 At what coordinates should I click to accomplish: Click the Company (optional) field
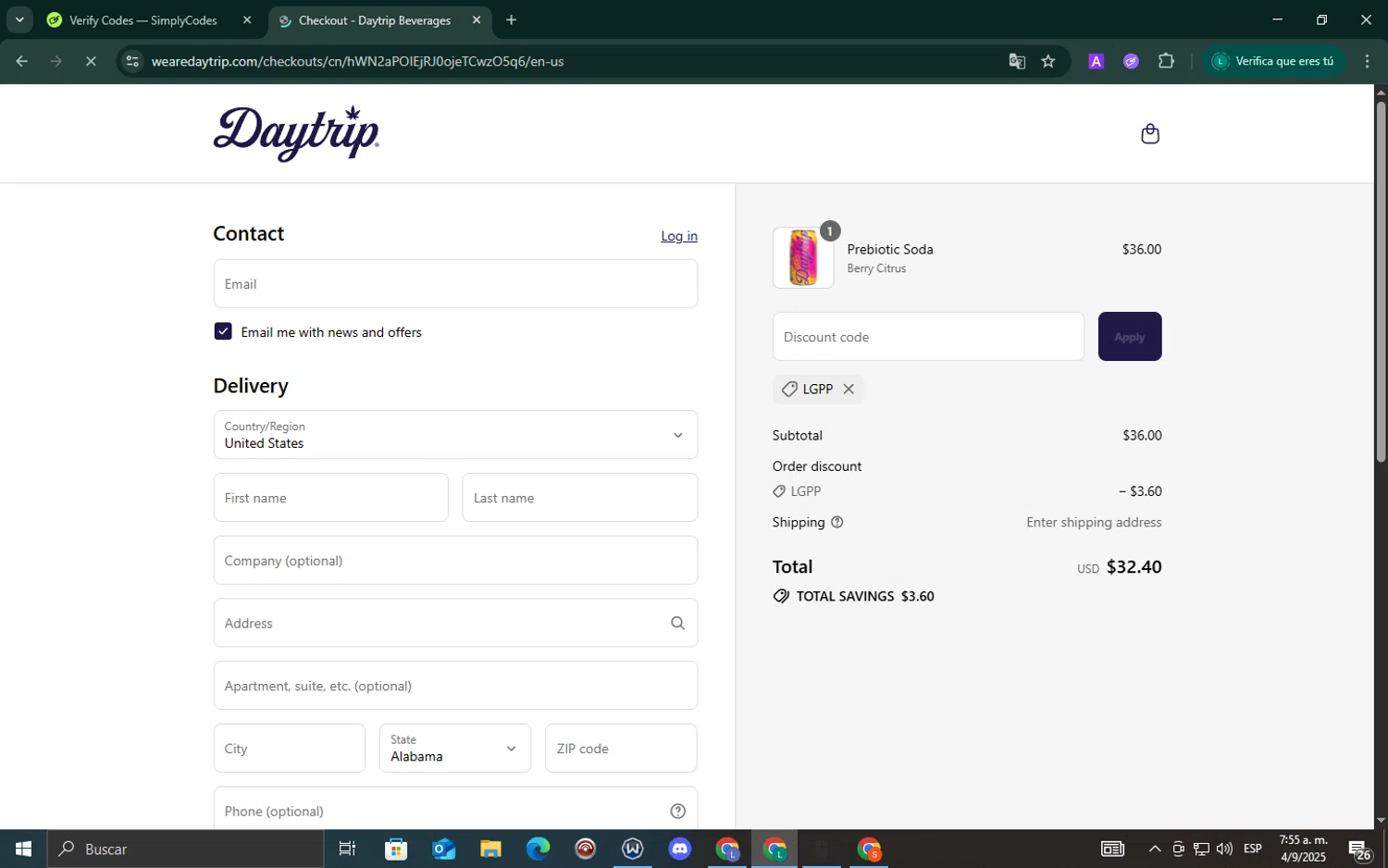coord(455,560)
